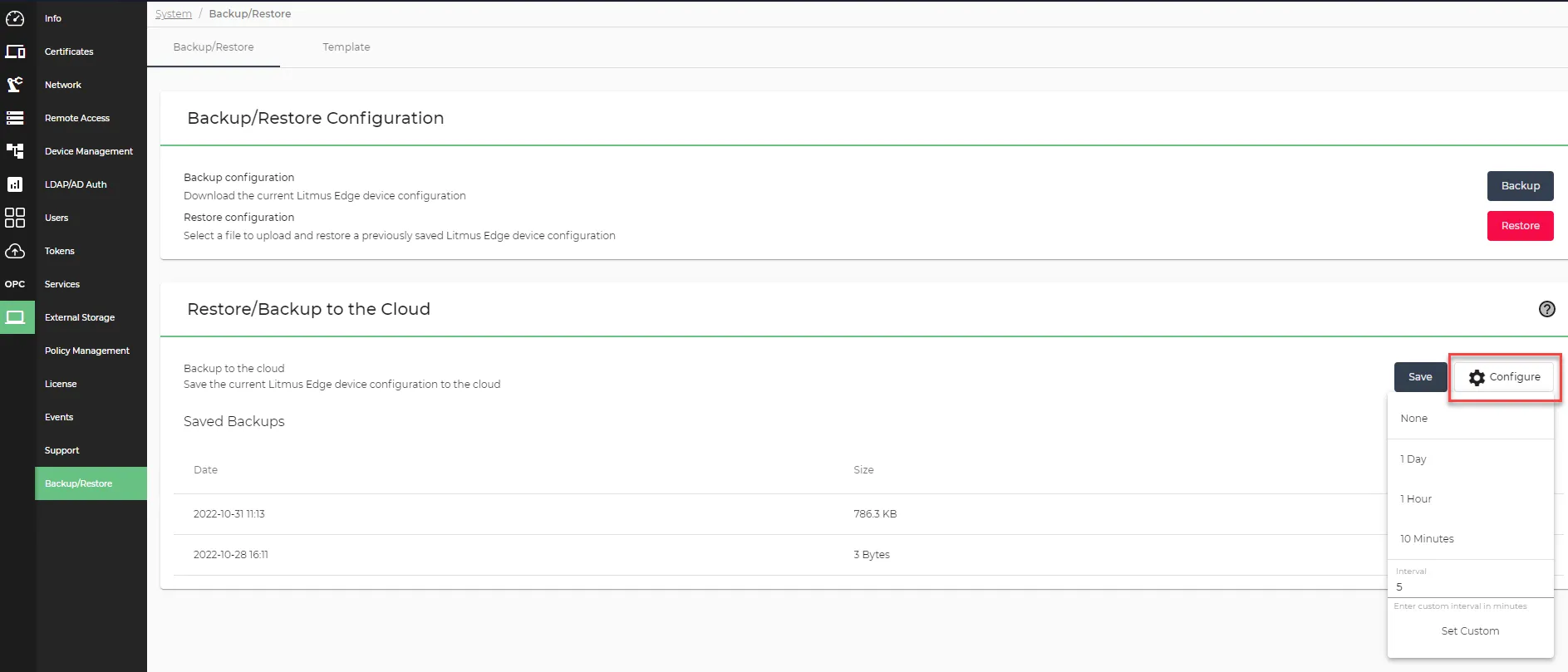Open Policy Management in the sidebar
The width and height of the screenshot is (1568, 672).
pyautogui.click(x=87, y=351)
